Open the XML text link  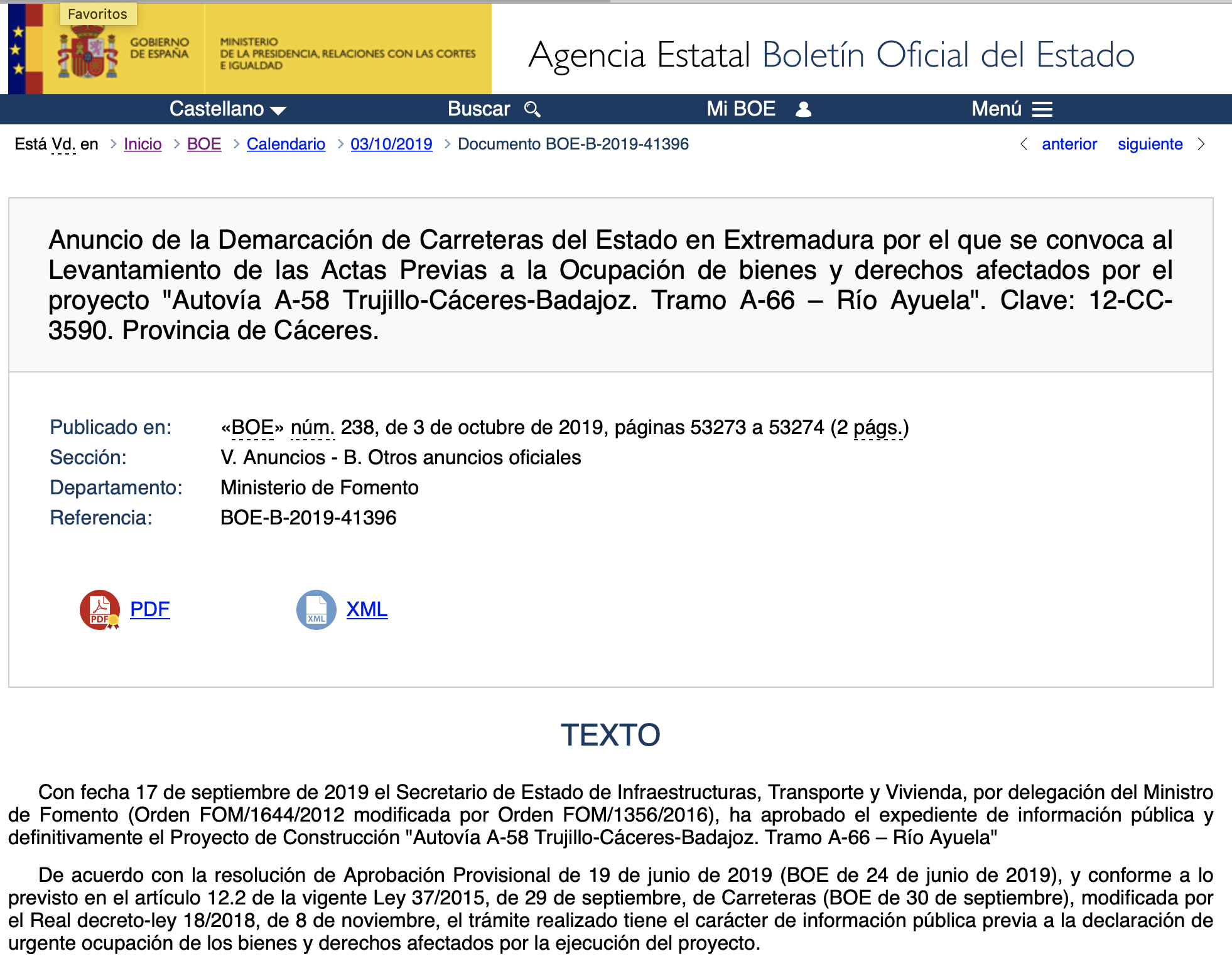pos(367,609)
